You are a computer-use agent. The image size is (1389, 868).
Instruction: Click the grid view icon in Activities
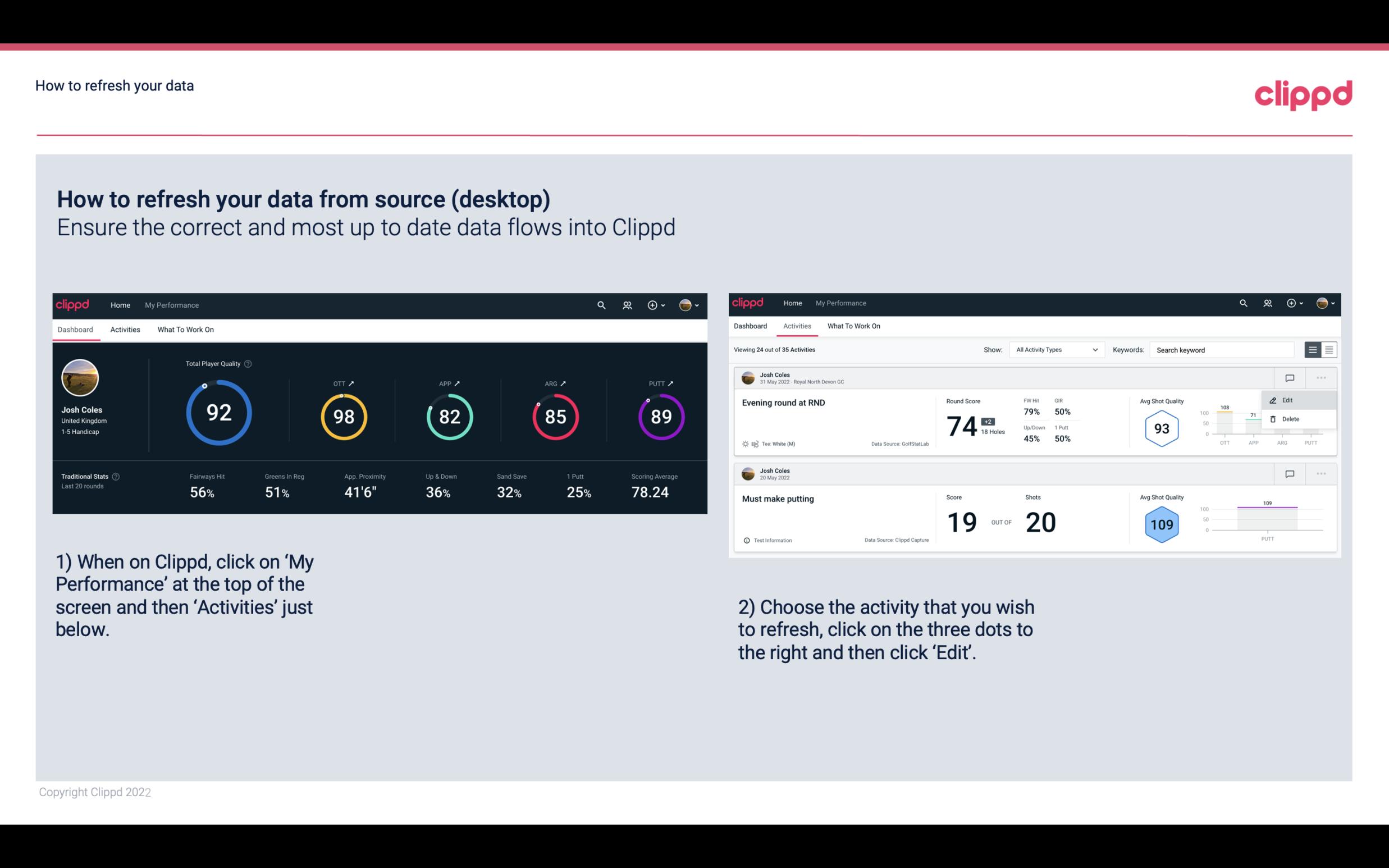(1328, 350)
